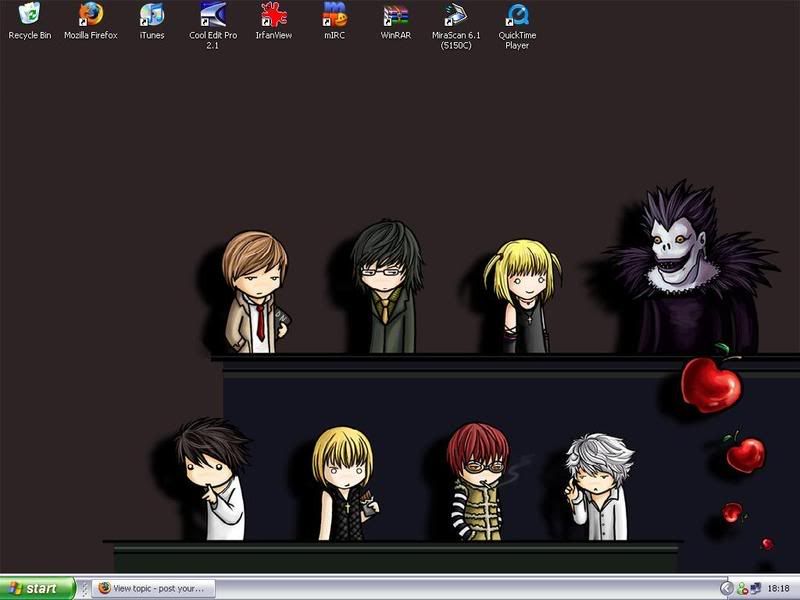Image resolution: width=800 pixels, height=600 pixels.
Task: Select the MiraScan 6.1 (5150C) shortcut
Action: 456,26
